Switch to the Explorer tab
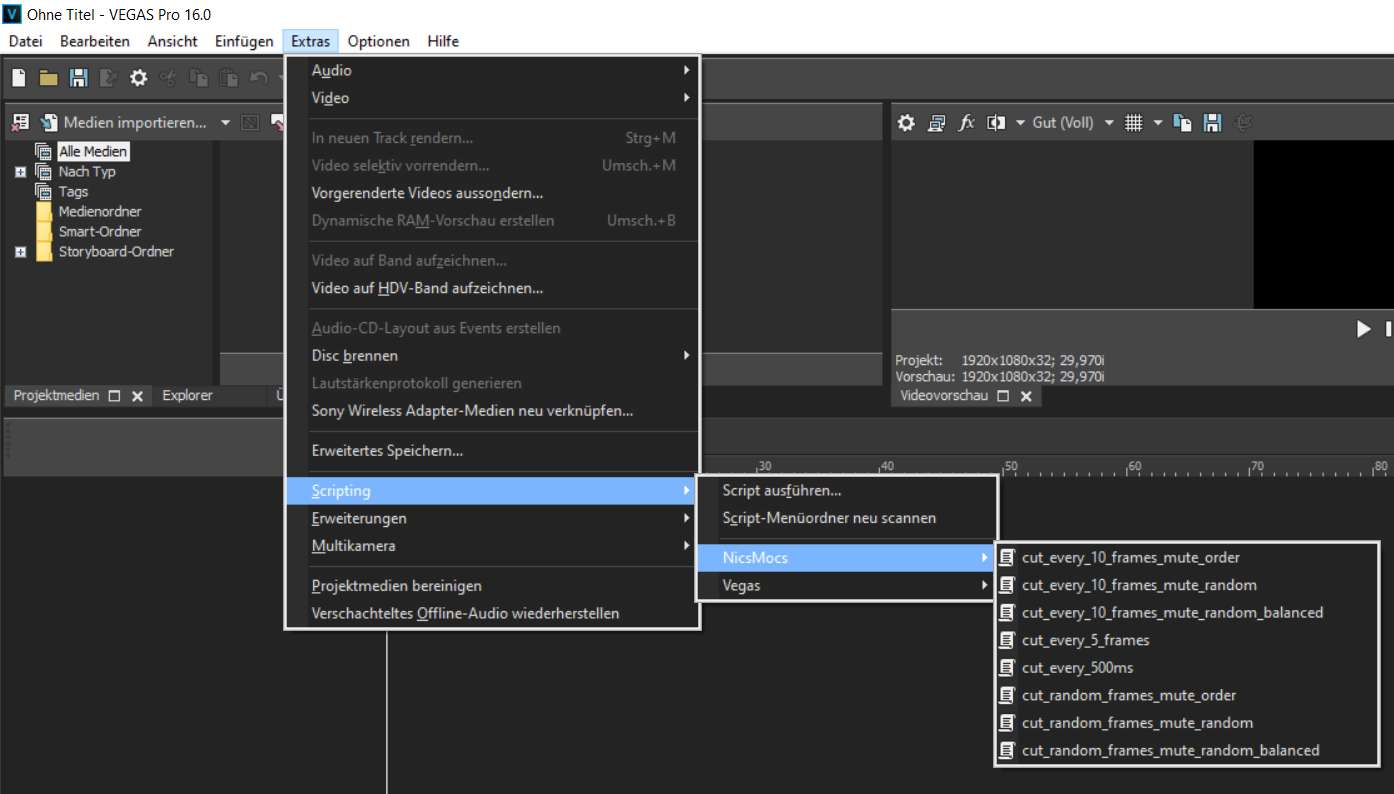Viewport: 1394px width, 794px height. (188, 395)
